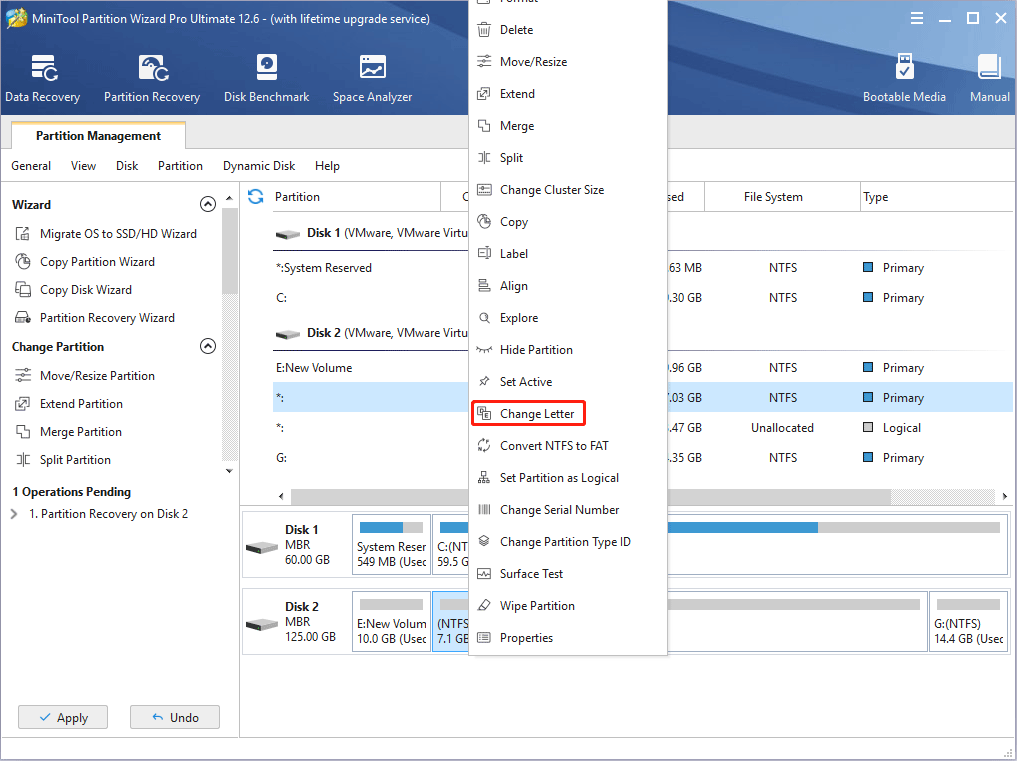Image resolution: width=1017 pixels, height=761 pixels.
Task: Open the Partition menu
Action: point(180,166)
